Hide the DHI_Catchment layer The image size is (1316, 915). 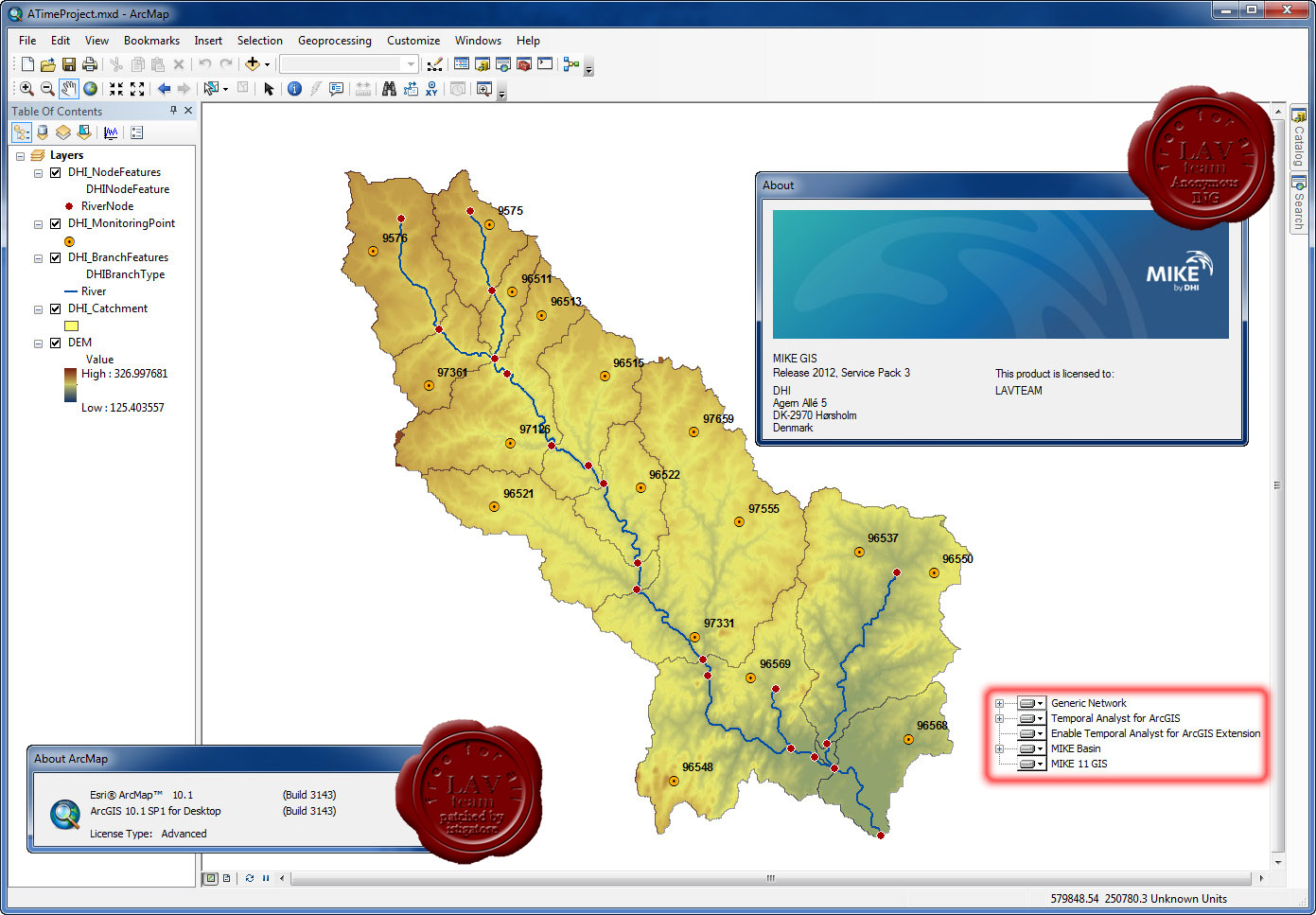point(56,308)
